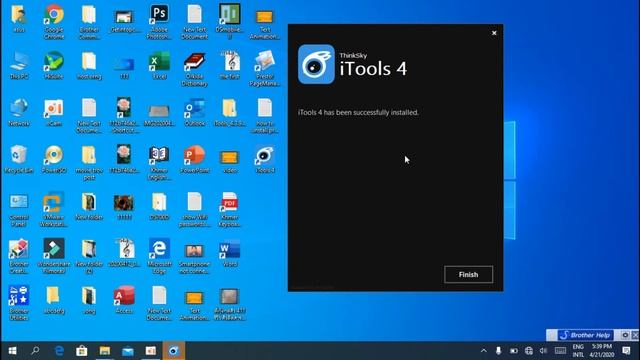Select the 'song' folder on desktop
The height and width of the screenshot is (360, 640).
pyautogui.click(x=89, y=300)
